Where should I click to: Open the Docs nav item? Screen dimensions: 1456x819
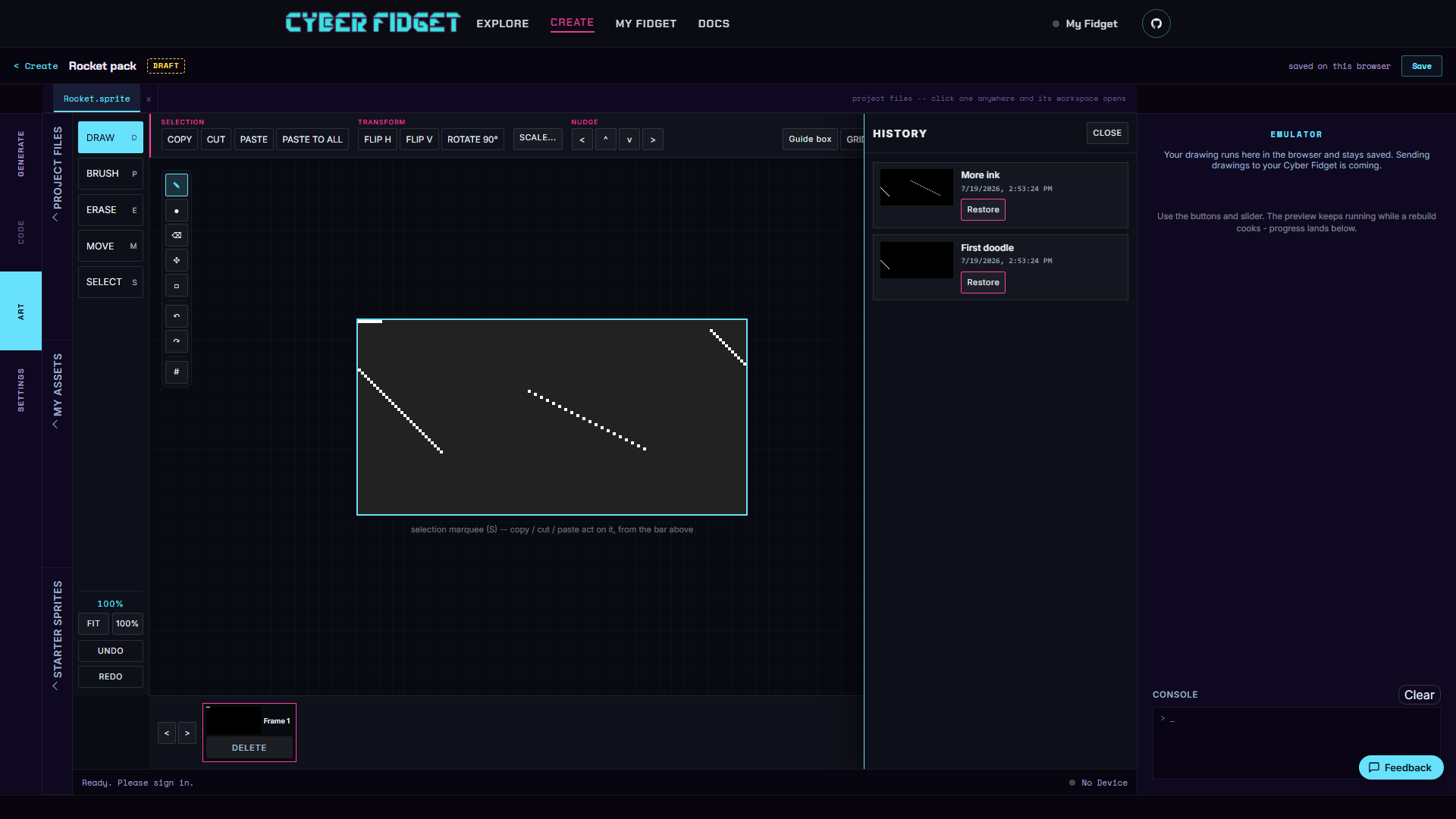(714, 24)
